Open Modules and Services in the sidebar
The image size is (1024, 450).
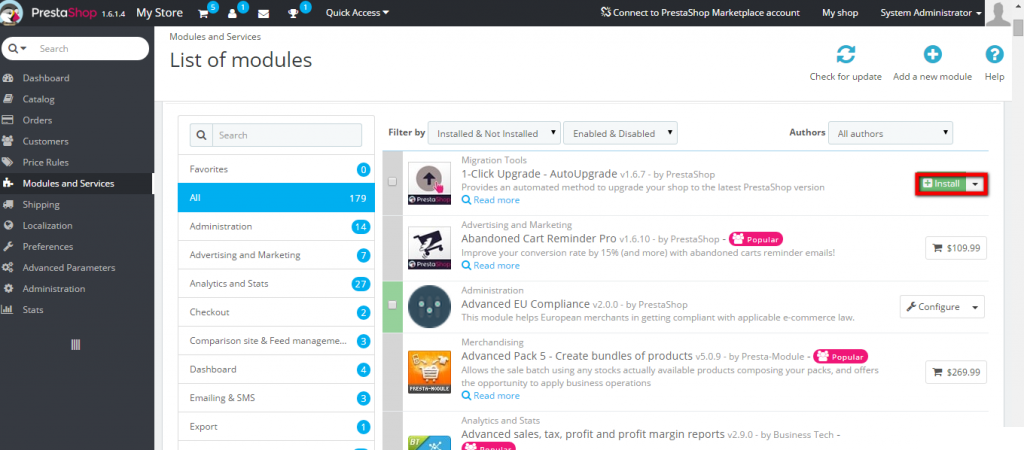[76, 184]
